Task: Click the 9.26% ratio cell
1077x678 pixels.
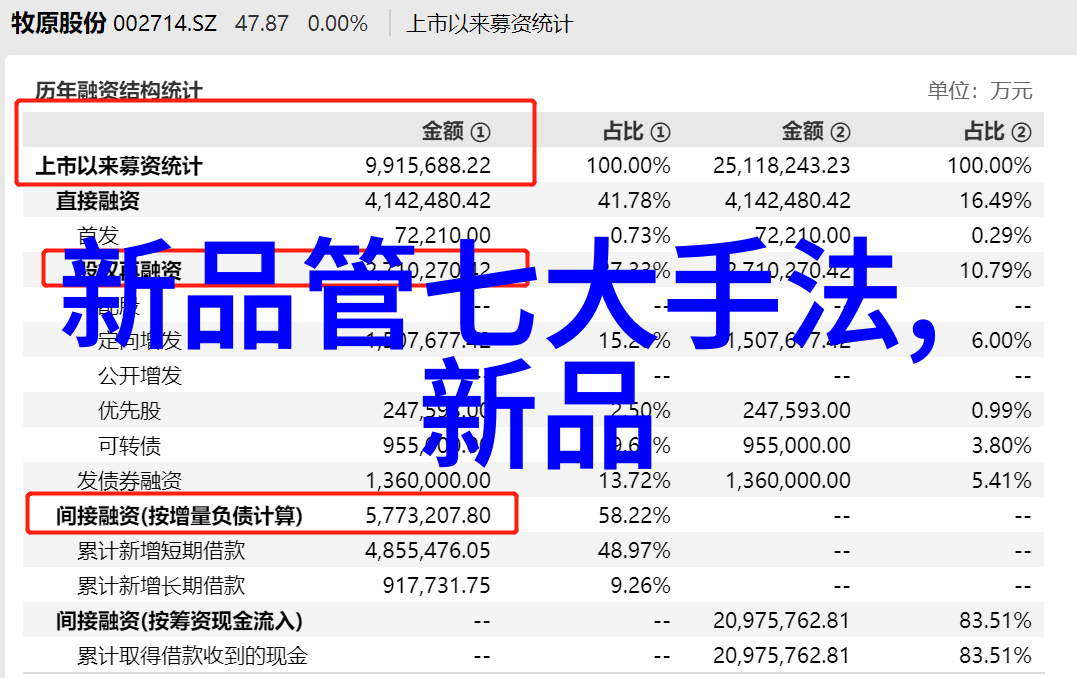Action: pos(640,586)
